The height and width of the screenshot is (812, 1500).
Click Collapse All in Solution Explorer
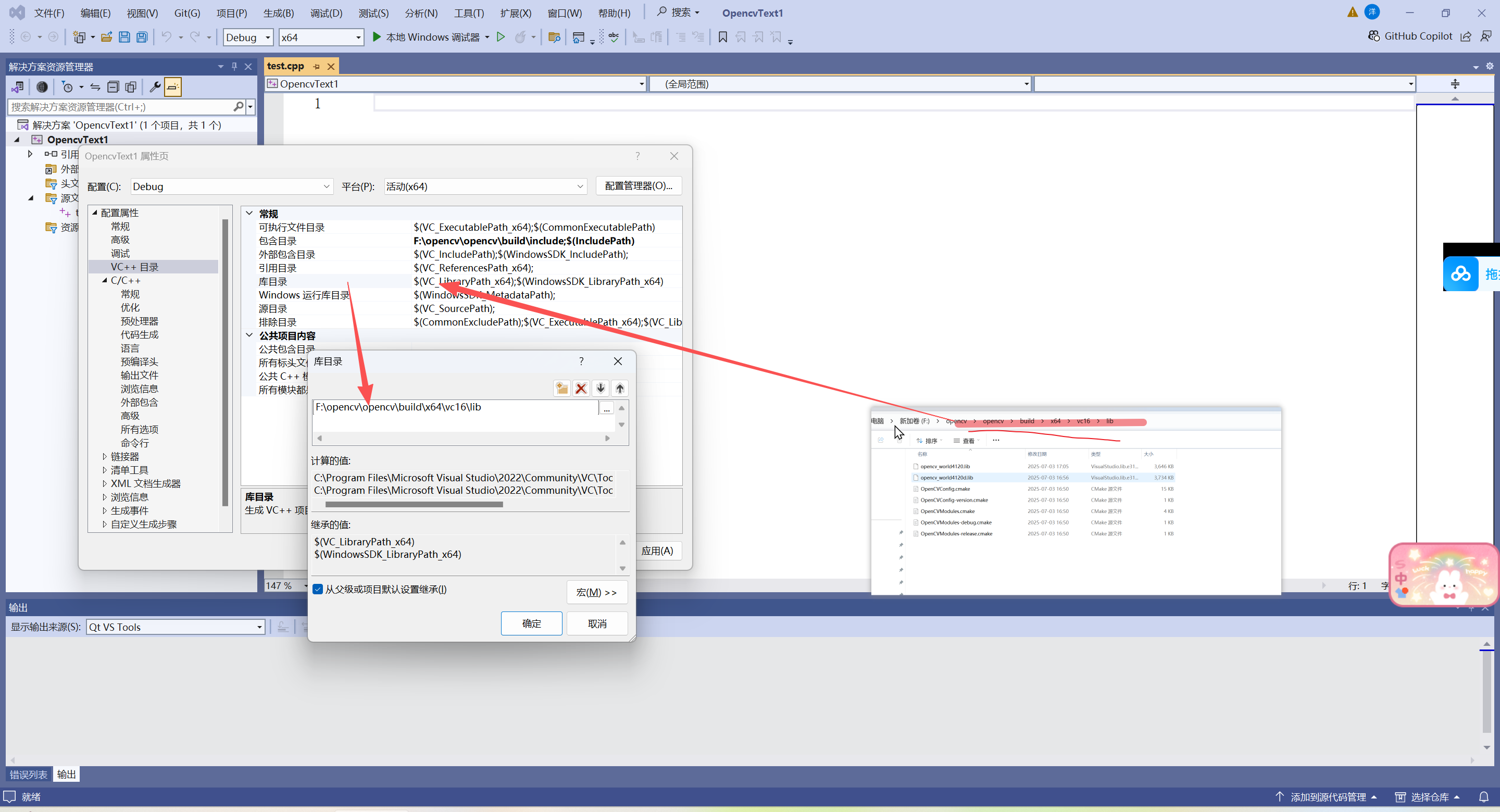tap(113, 87)
